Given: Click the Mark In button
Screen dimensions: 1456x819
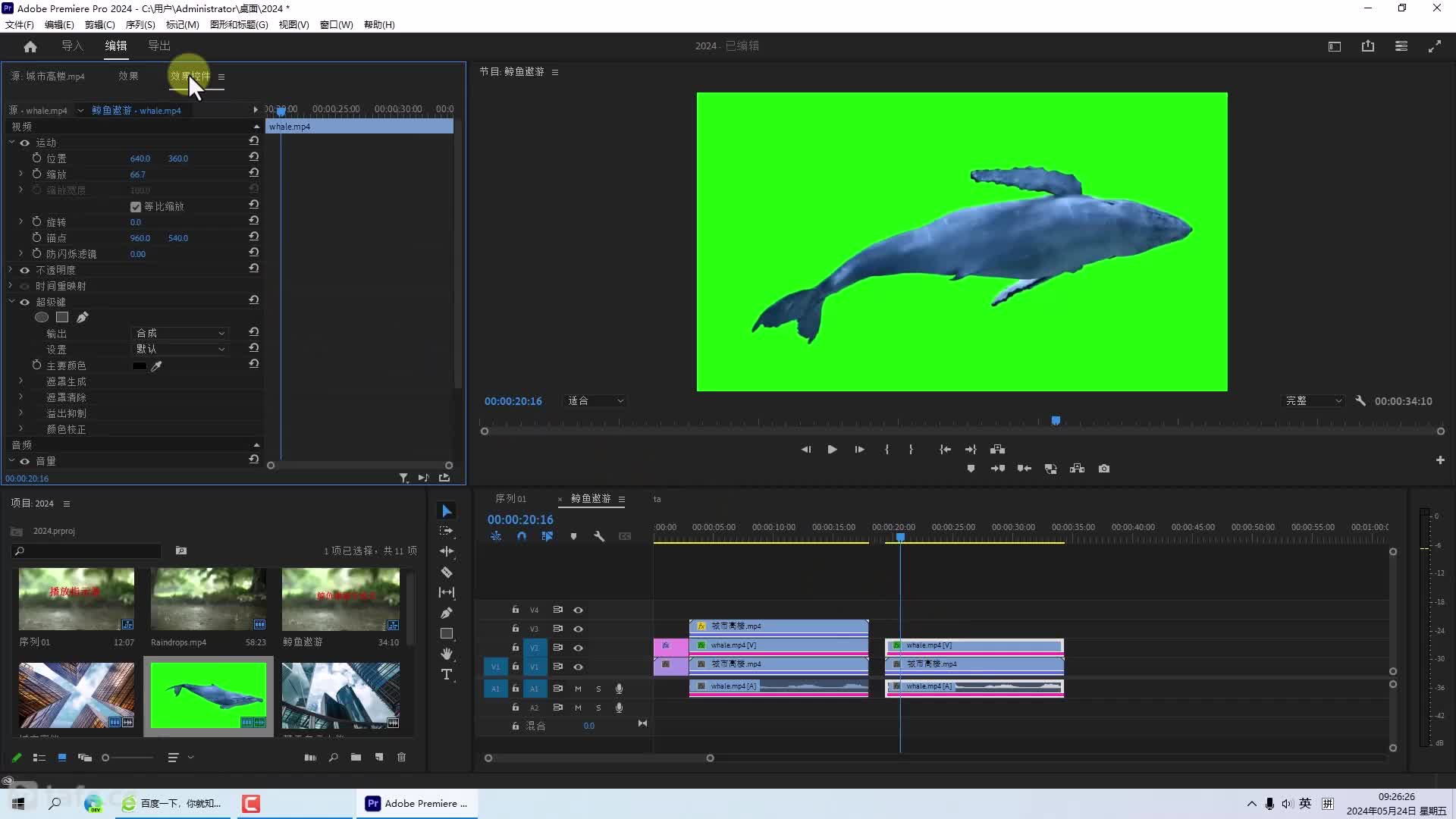Looking at the screenshot, I should 886,450.
